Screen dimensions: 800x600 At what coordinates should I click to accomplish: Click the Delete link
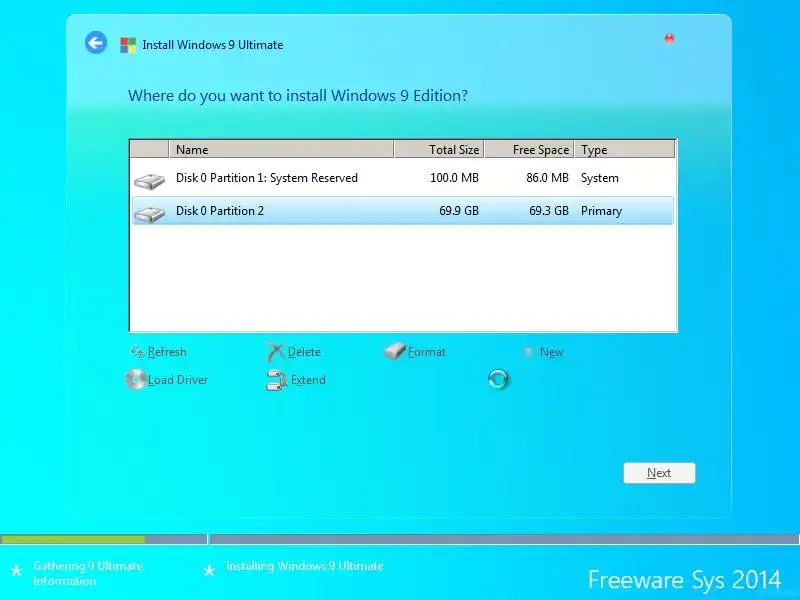(304, 352)
